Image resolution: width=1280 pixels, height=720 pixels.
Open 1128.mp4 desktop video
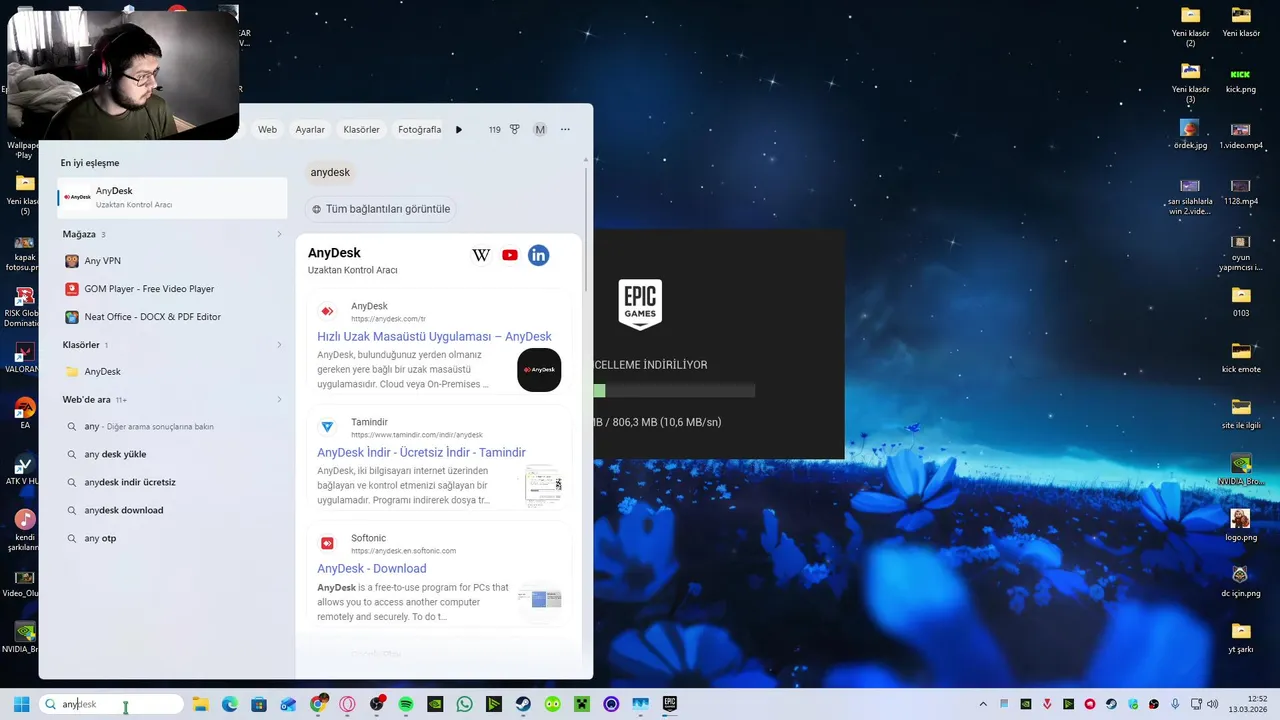coord(1241,192)
